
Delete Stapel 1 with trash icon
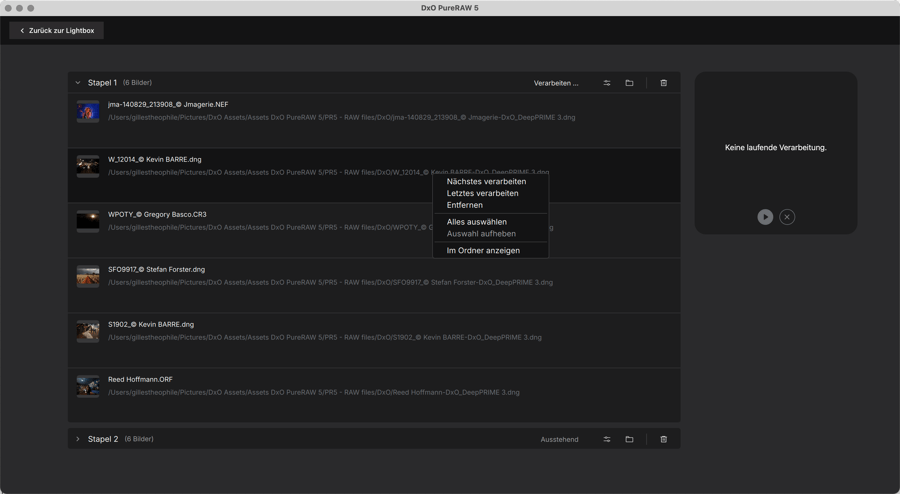664,83
